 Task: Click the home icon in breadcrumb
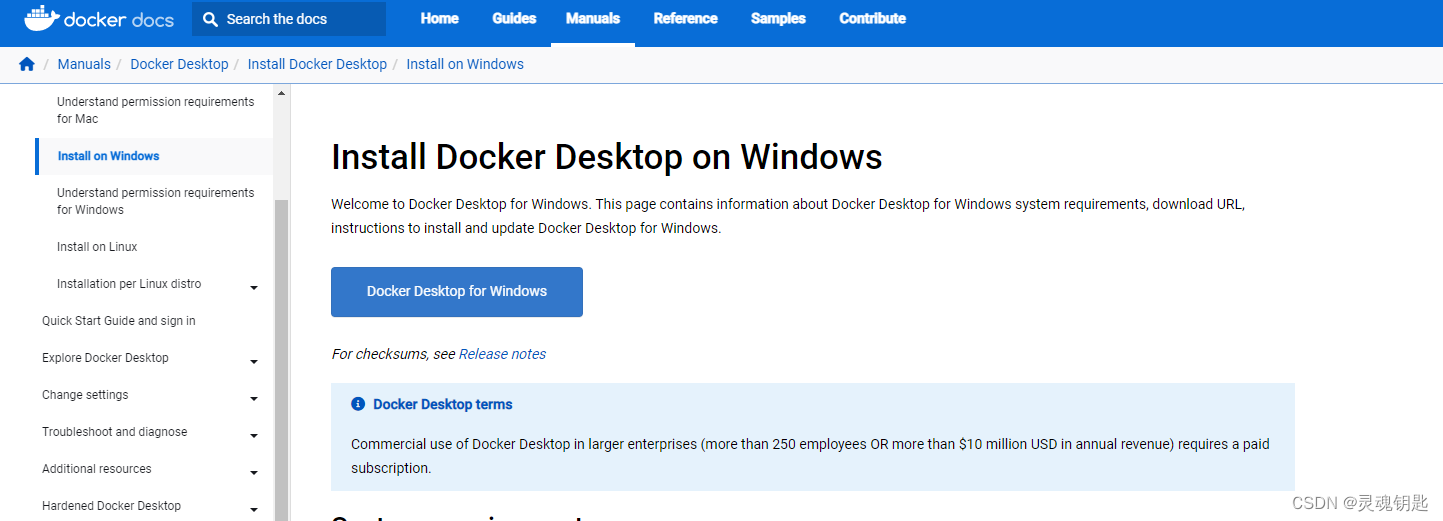27,64
